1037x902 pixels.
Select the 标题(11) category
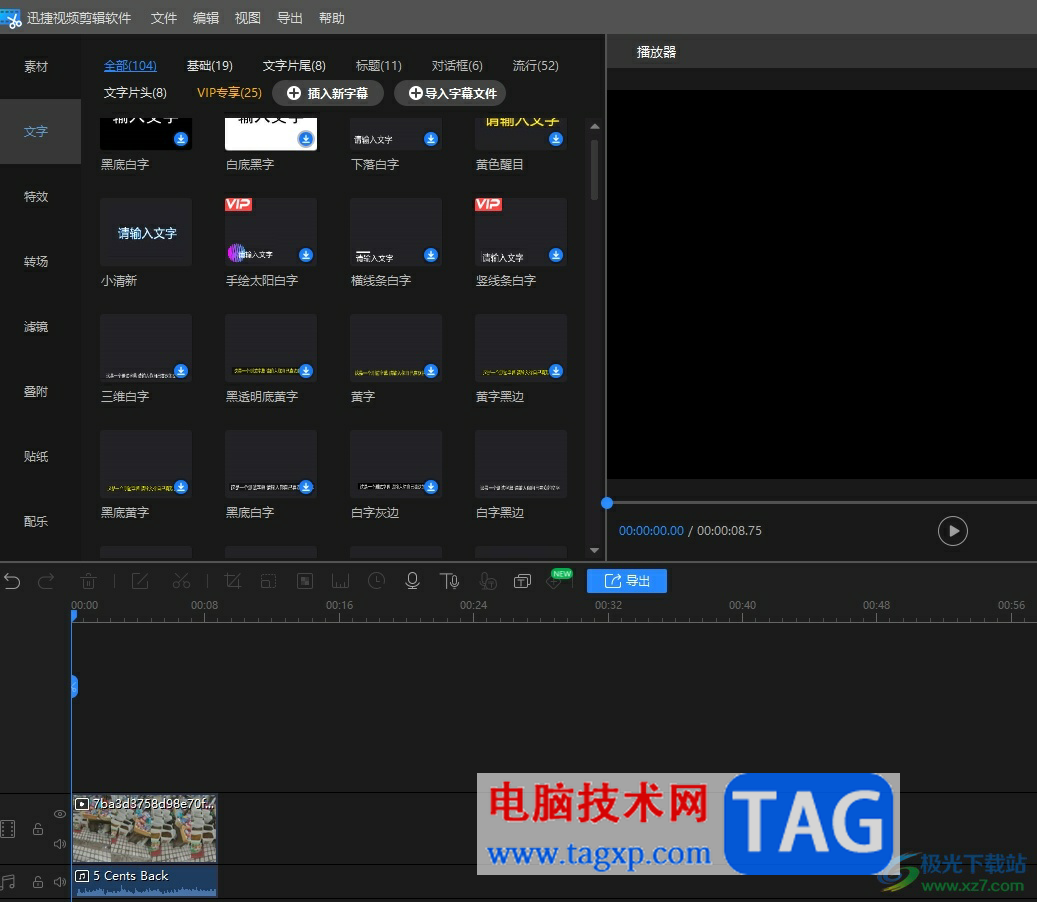click(378, 65)
